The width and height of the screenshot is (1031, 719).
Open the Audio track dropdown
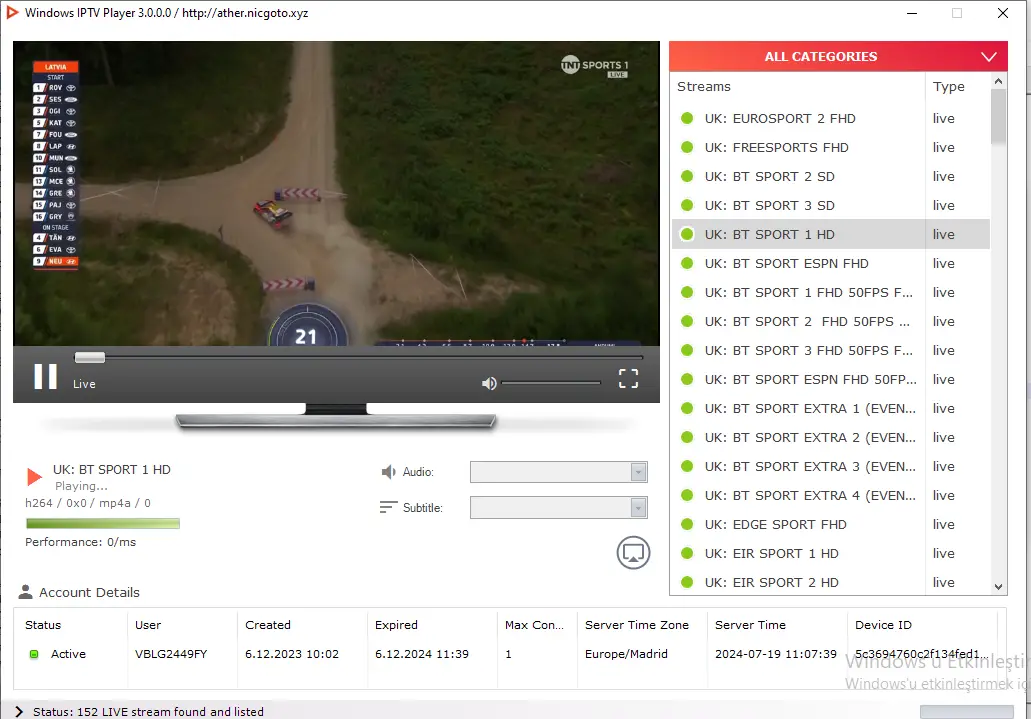click(558, 472)
